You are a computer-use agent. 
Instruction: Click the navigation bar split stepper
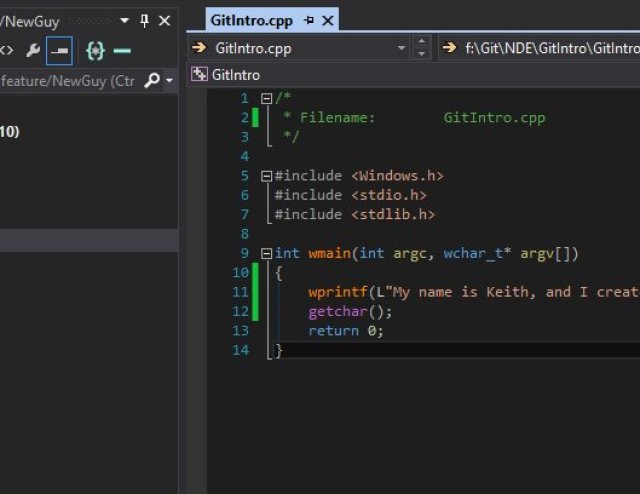pyautogui.click(x=421, y=48)
